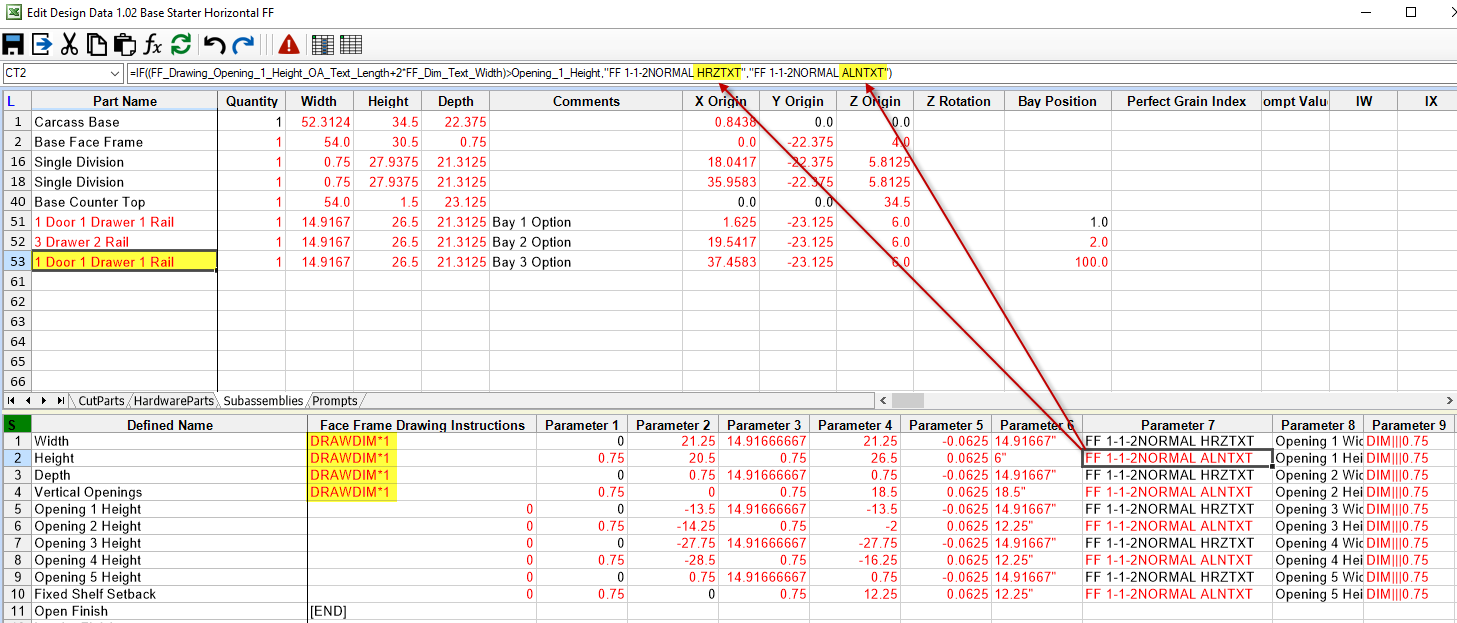Select the Quantity column header

coord(252,101)
